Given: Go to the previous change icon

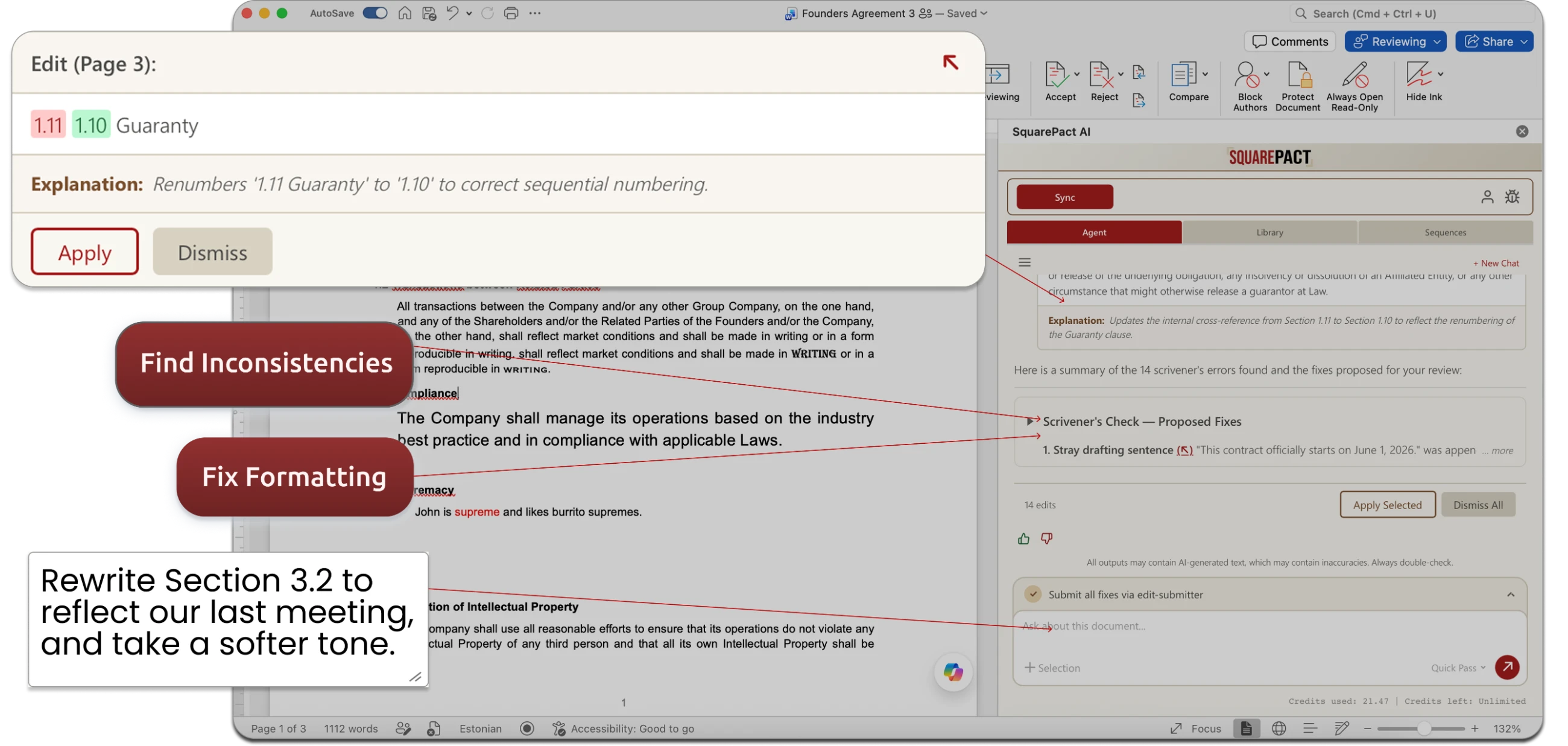Looking at the screenshot, I should tap(1139, 72).
